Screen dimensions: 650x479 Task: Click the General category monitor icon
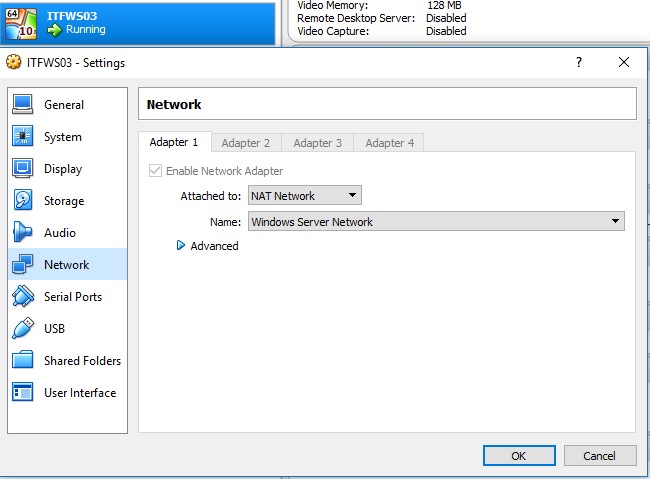(22, 104)
